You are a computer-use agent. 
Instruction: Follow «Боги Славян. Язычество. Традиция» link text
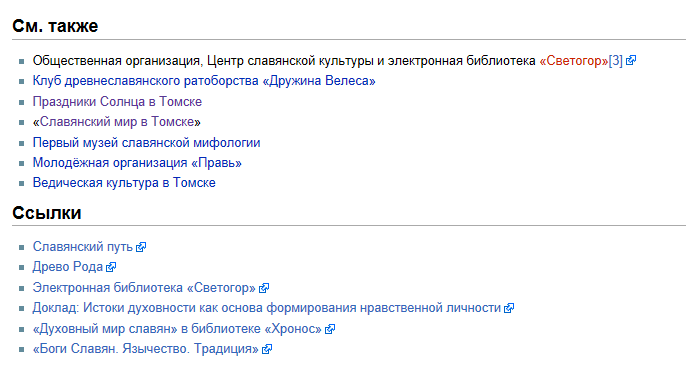tap(146, 349)
